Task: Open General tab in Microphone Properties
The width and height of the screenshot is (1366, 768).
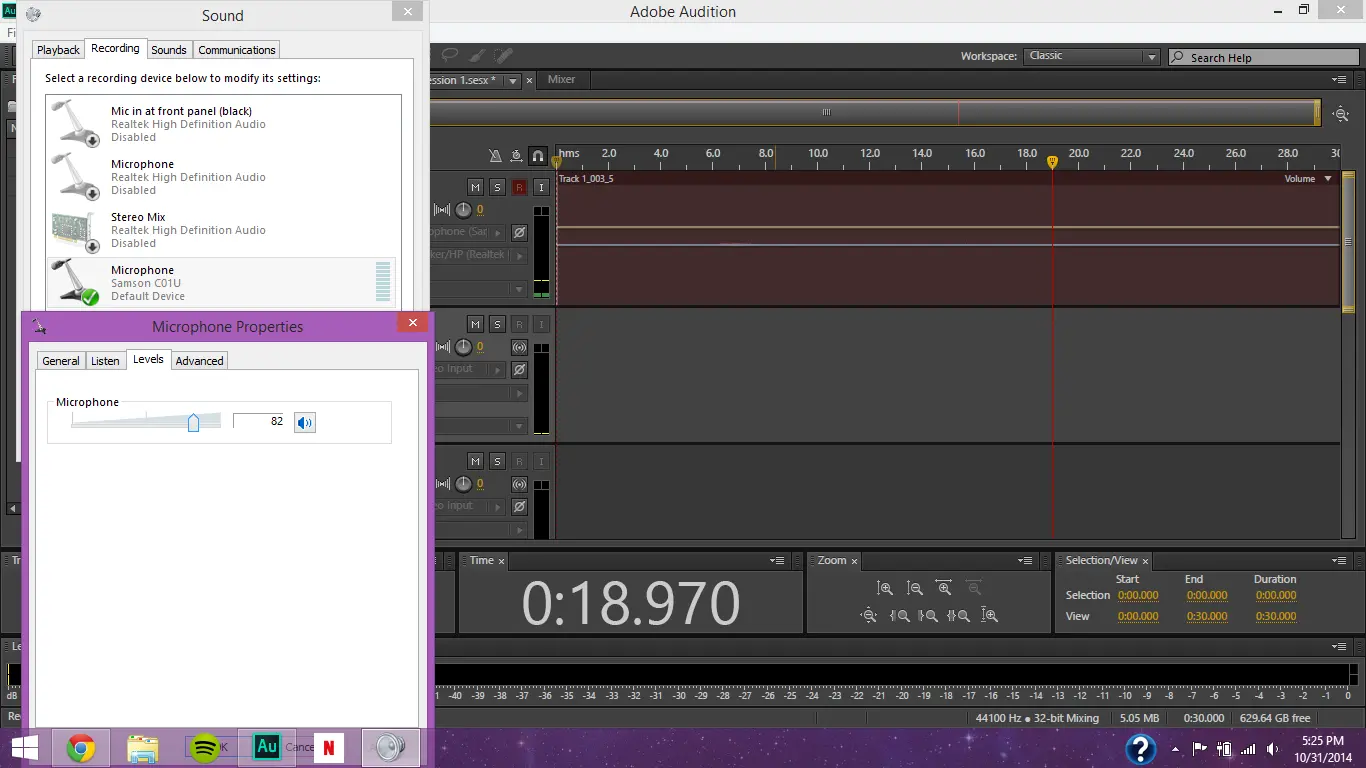Action: tap(61, 361)
